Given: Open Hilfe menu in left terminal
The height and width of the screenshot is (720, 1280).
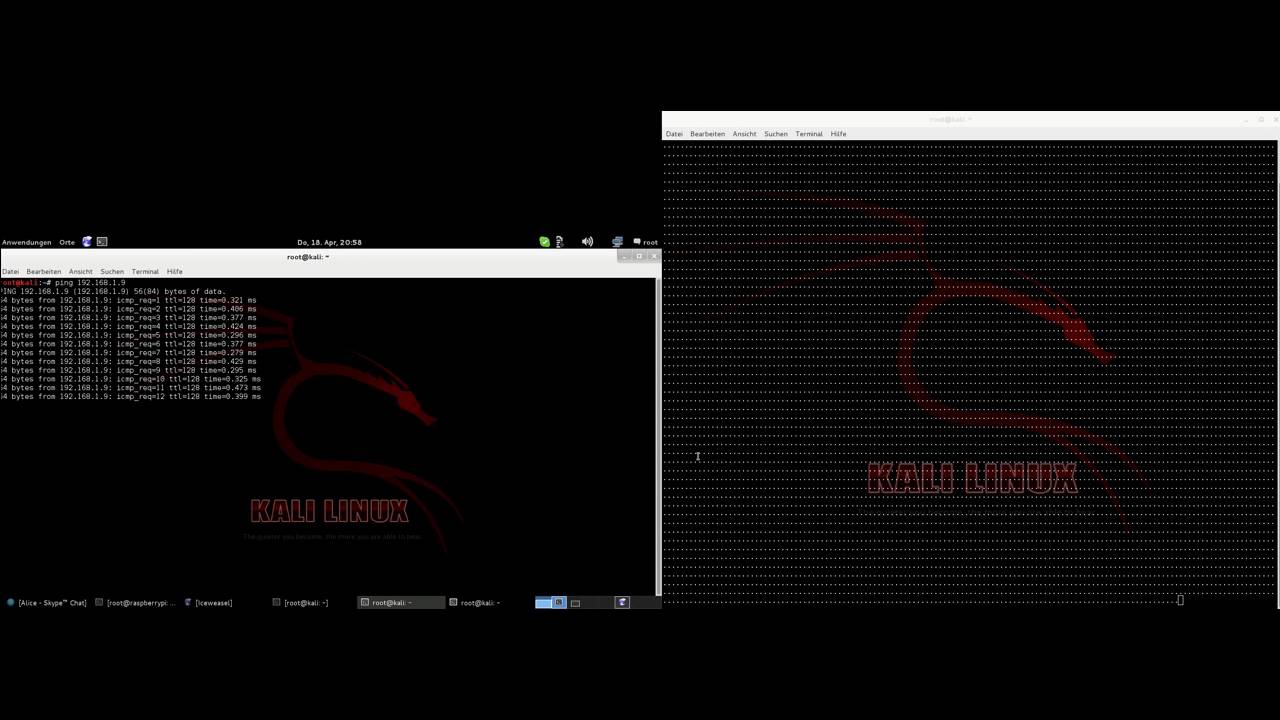Looking at the screenshot, I should click(x=175, y=272).
